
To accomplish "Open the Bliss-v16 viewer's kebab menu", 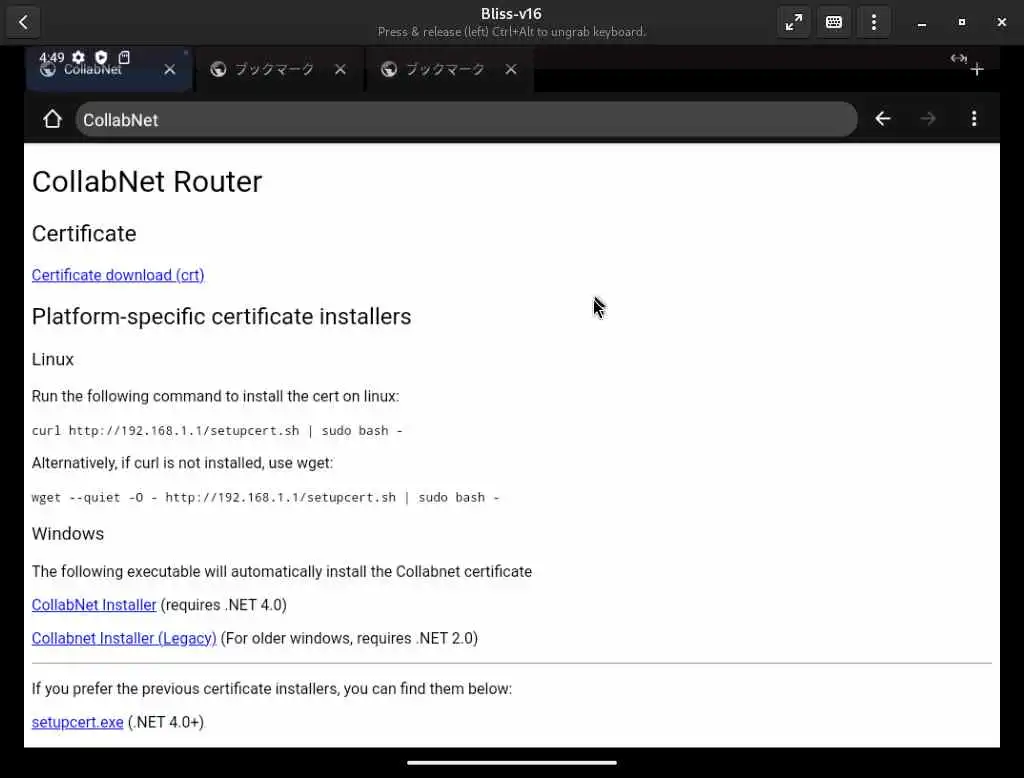I will pyautogui.click(x=874, y=22).
